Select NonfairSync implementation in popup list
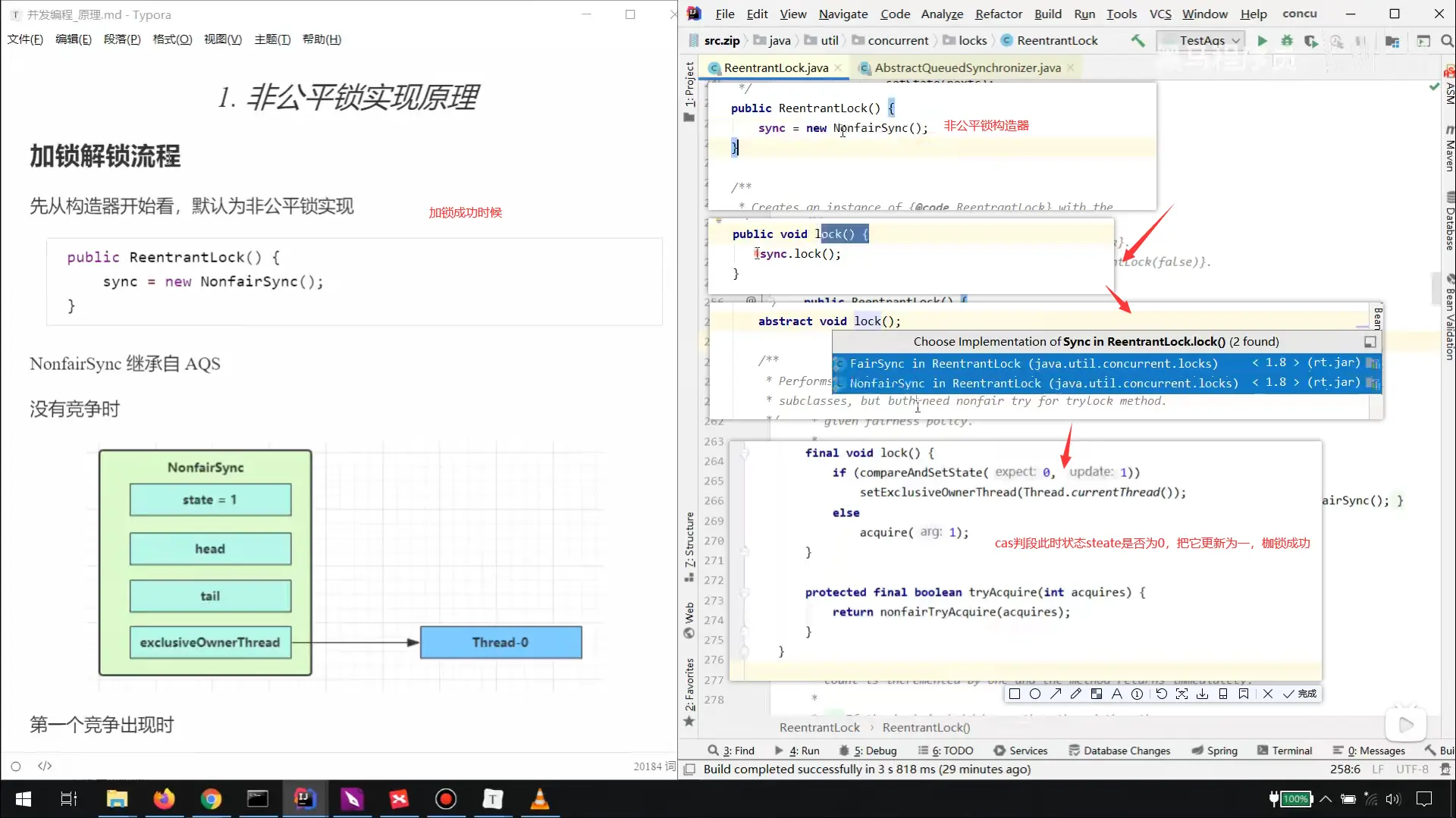Viewport: 1456px width, 818px height. [1106, 384]
